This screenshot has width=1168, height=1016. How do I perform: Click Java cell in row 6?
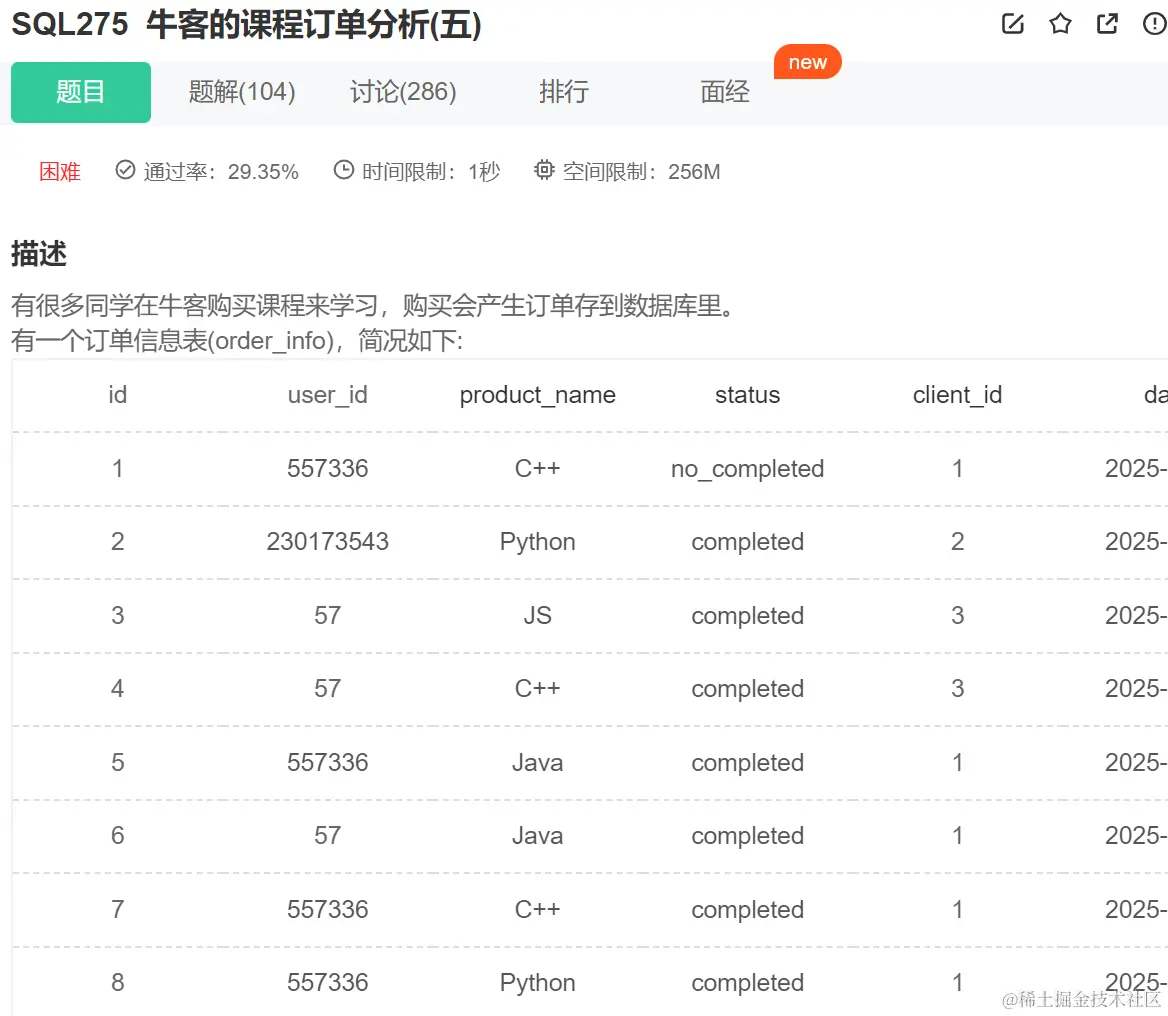click(538, 836)
